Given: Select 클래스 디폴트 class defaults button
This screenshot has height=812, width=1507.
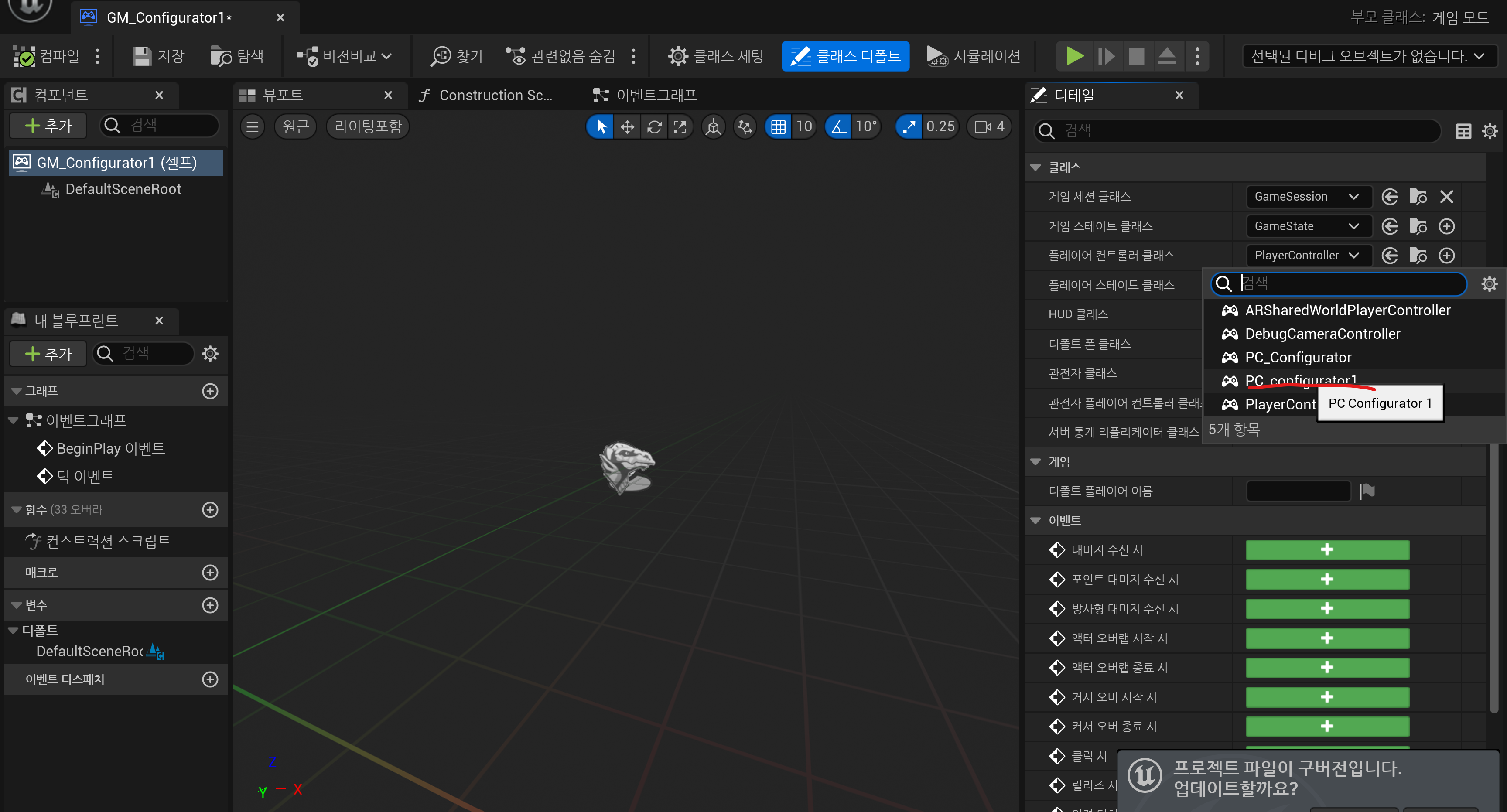Looking at the screenshot, I should (x=845, y=56).
